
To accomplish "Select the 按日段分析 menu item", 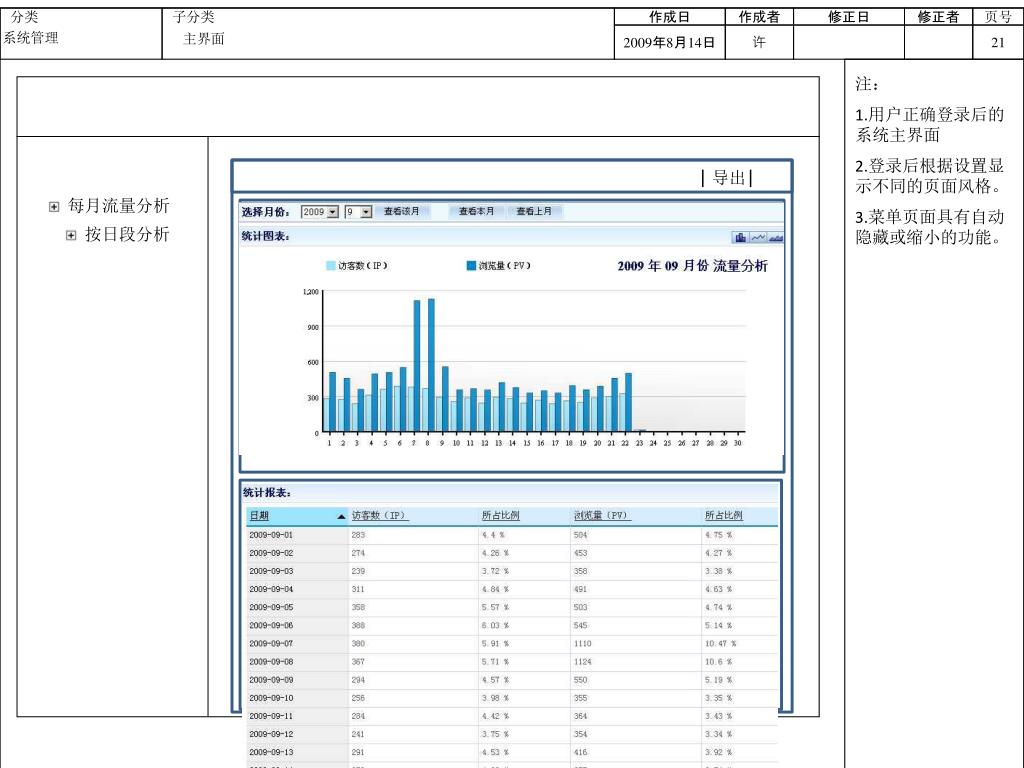I will coord(127,235).
